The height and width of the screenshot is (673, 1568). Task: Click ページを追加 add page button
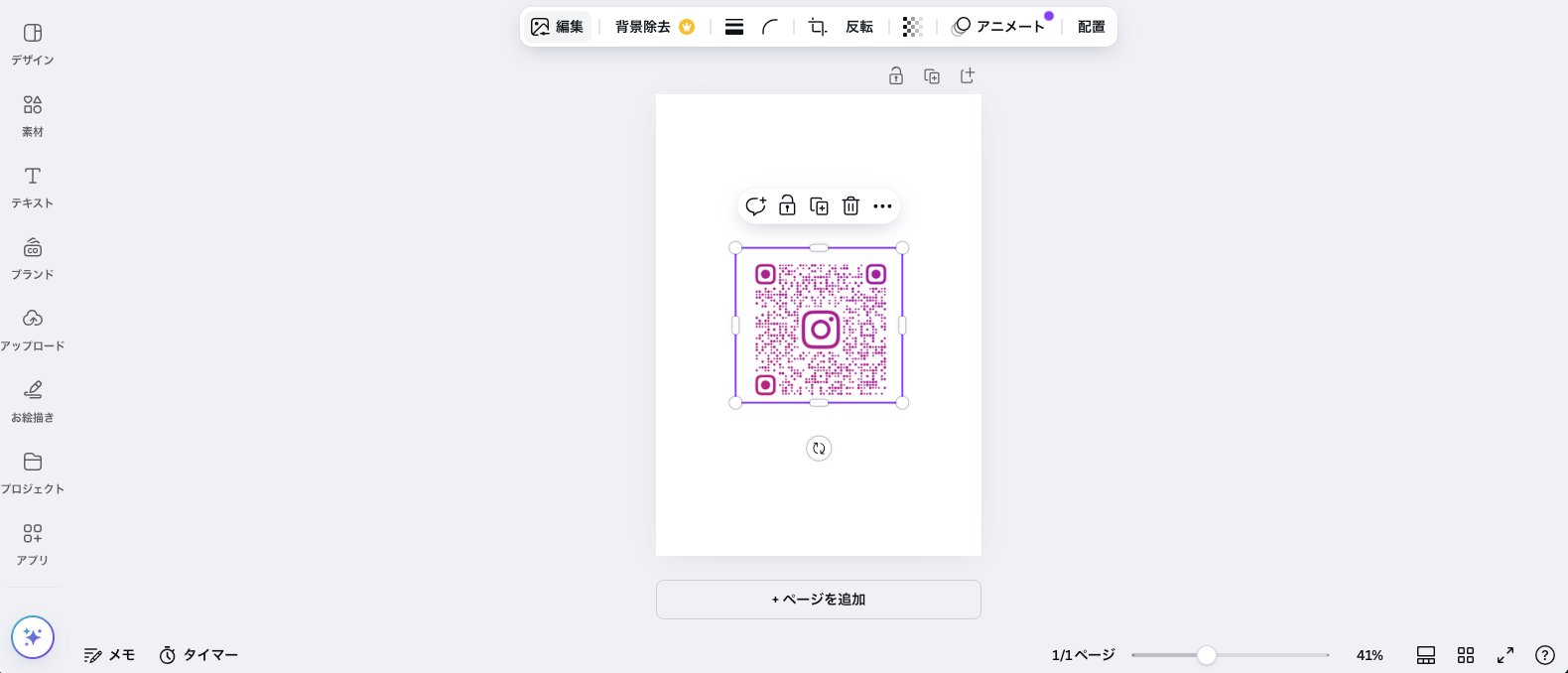click(x=819, y=600)
